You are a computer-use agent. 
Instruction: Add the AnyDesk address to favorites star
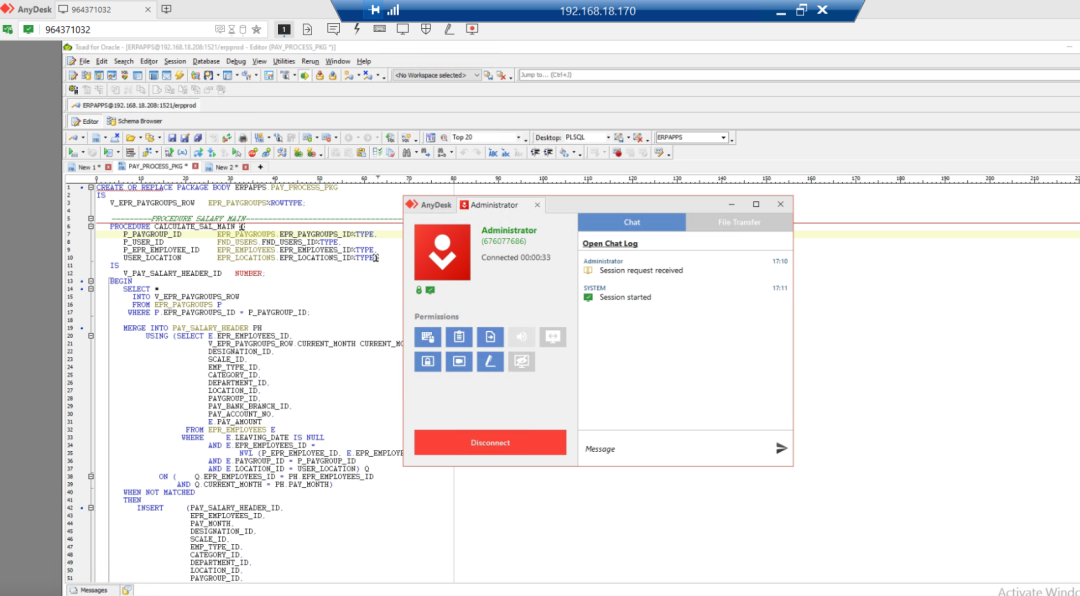pos(256,30)
